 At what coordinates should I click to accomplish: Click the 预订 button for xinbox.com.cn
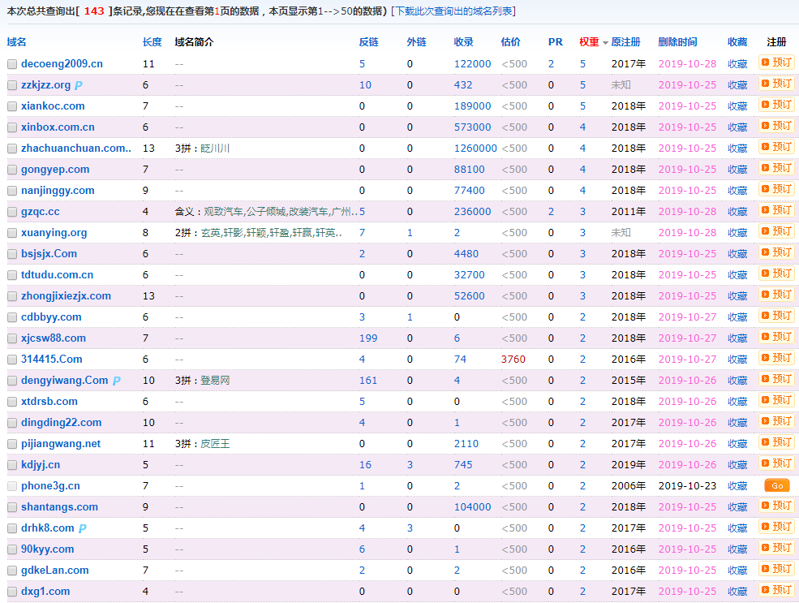pyautogui.click(x=777, y=125)
